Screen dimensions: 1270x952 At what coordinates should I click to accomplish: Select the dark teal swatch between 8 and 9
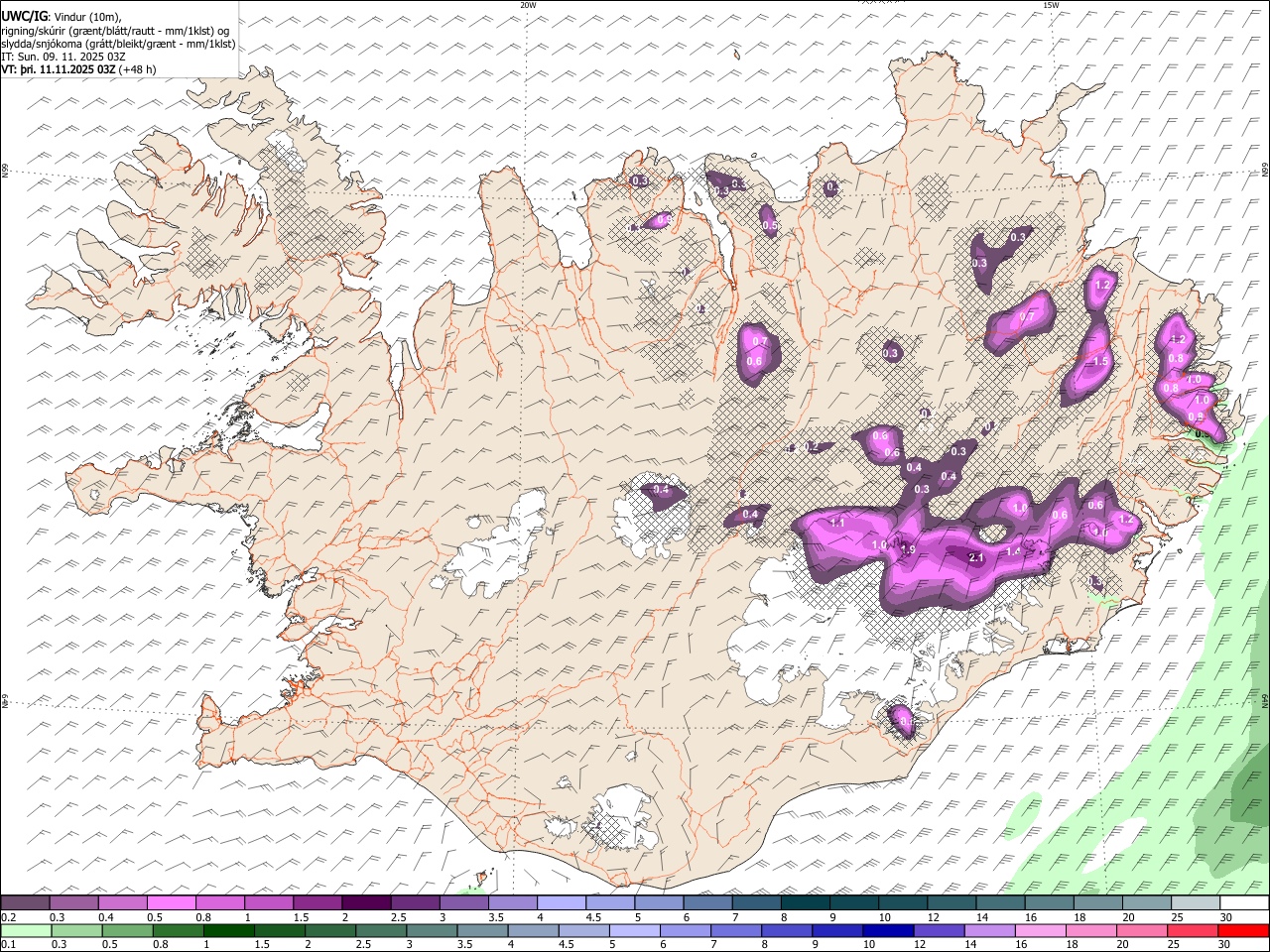click(805, 903)
